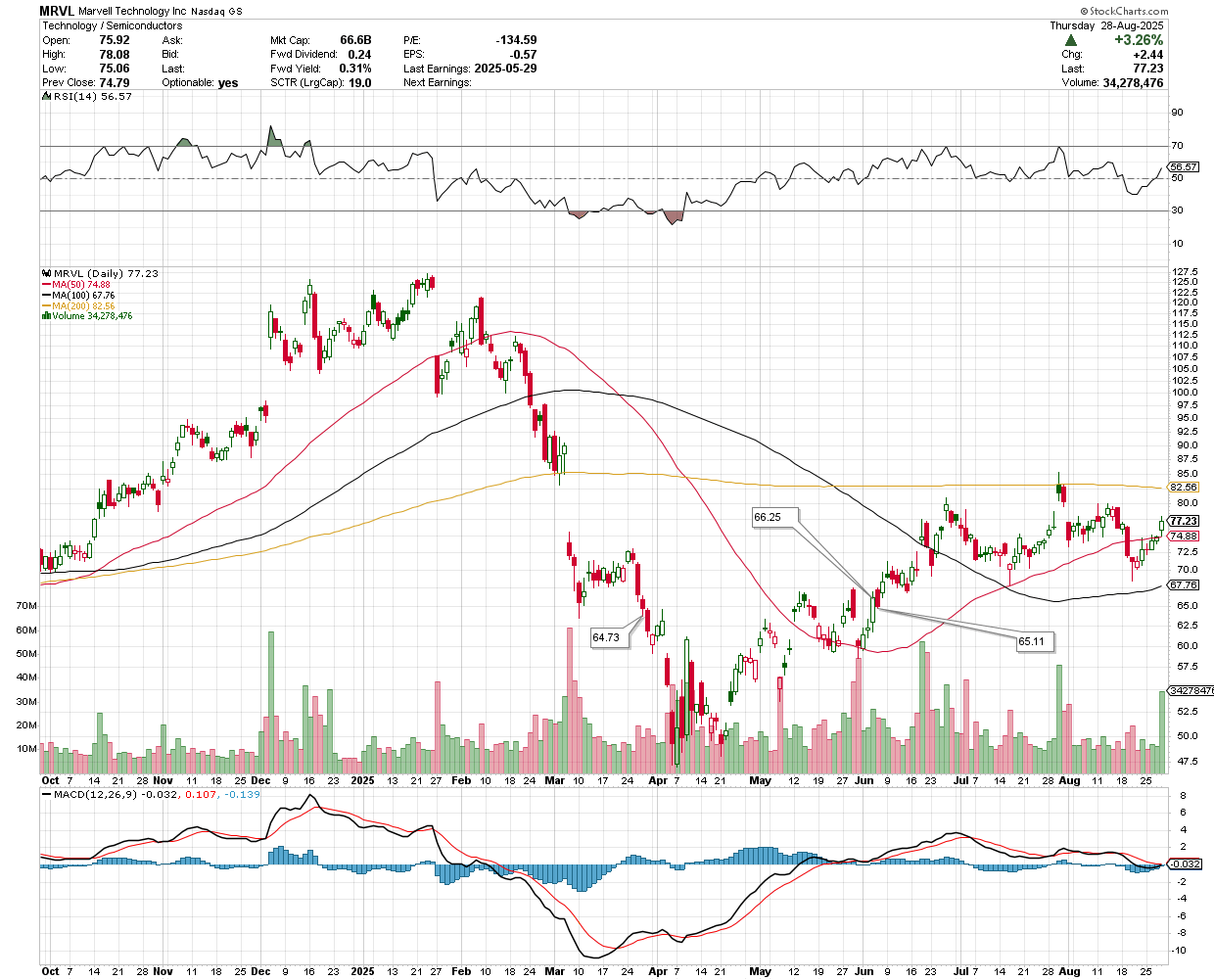Click the 65.11 price annotation callout
Screen dimensions: 1214x980
tap(1036, 642)
